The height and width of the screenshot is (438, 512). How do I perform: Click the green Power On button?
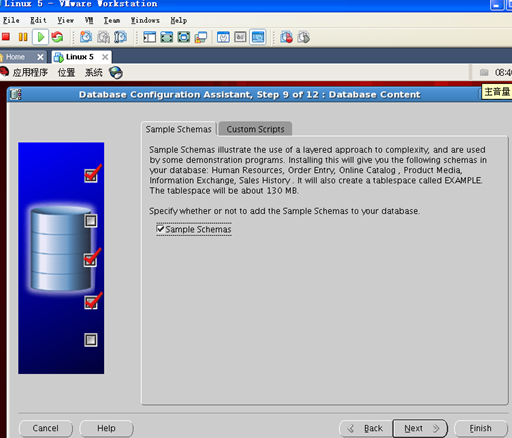tap(41, 37)
